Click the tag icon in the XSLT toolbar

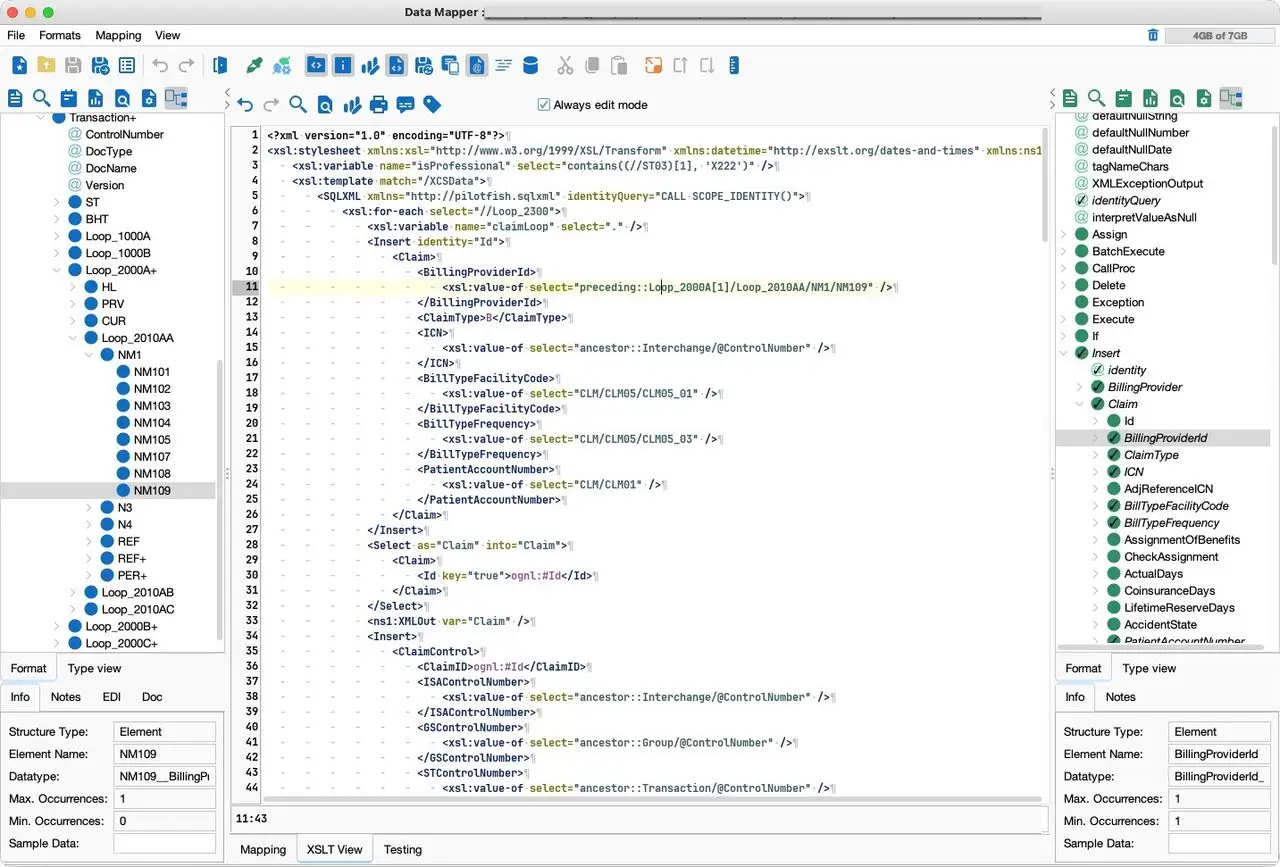433,104
